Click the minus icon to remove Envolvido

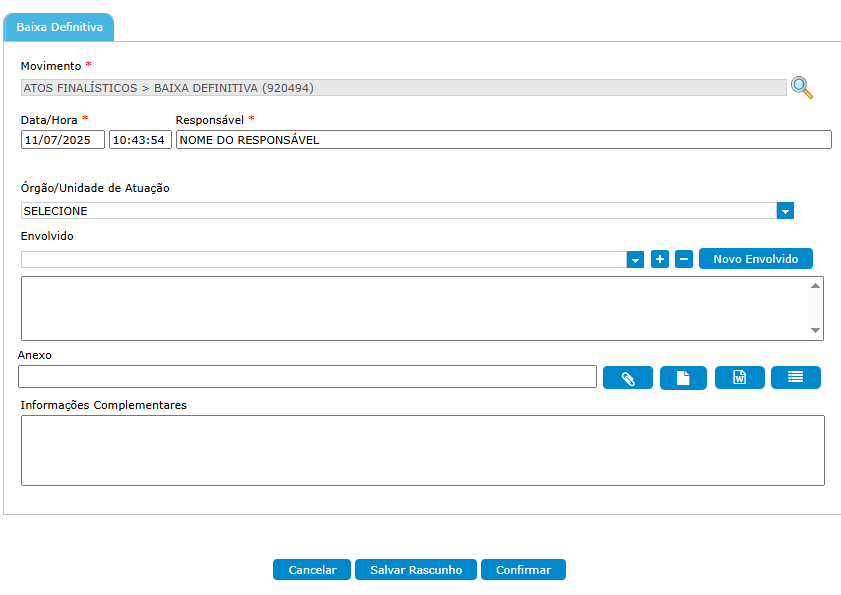pyautogui.click(x=684, y=259)
